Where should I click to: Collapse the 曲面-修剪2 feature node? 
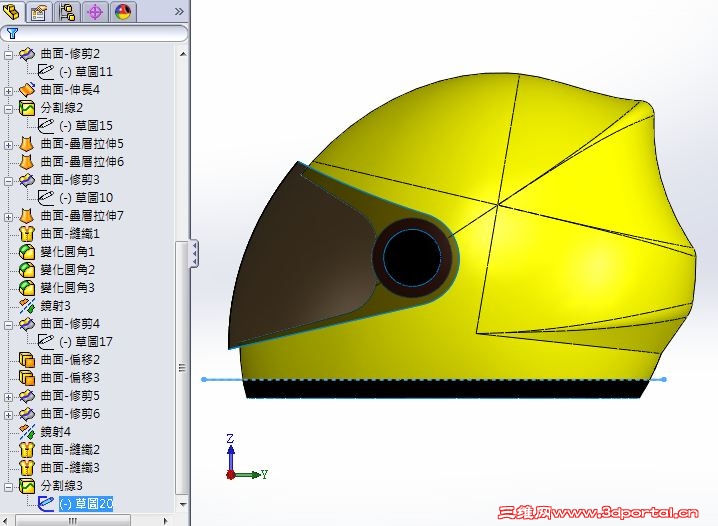[8, 55]
